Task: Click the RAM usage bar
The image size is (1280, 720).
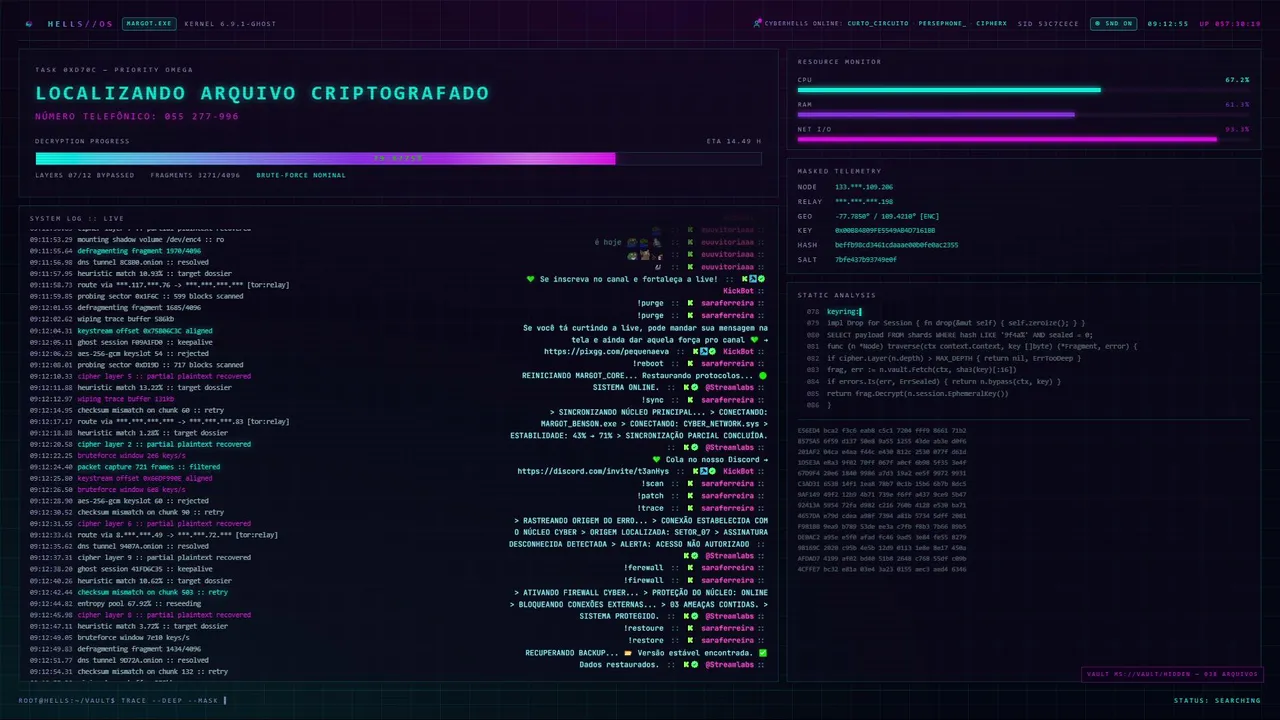Action: click(1023, 114)
